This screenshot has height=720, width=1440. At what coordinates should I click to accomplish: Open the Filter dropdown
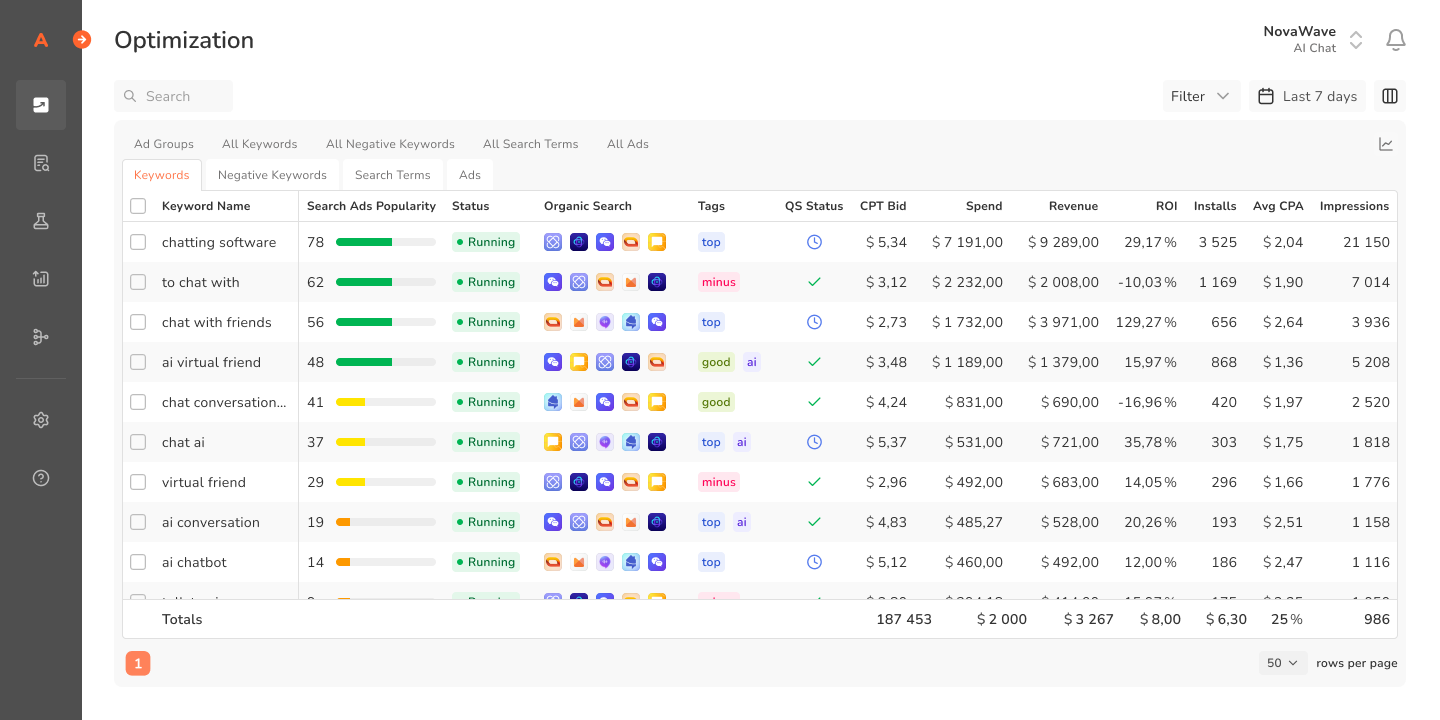pos(1200,96)
